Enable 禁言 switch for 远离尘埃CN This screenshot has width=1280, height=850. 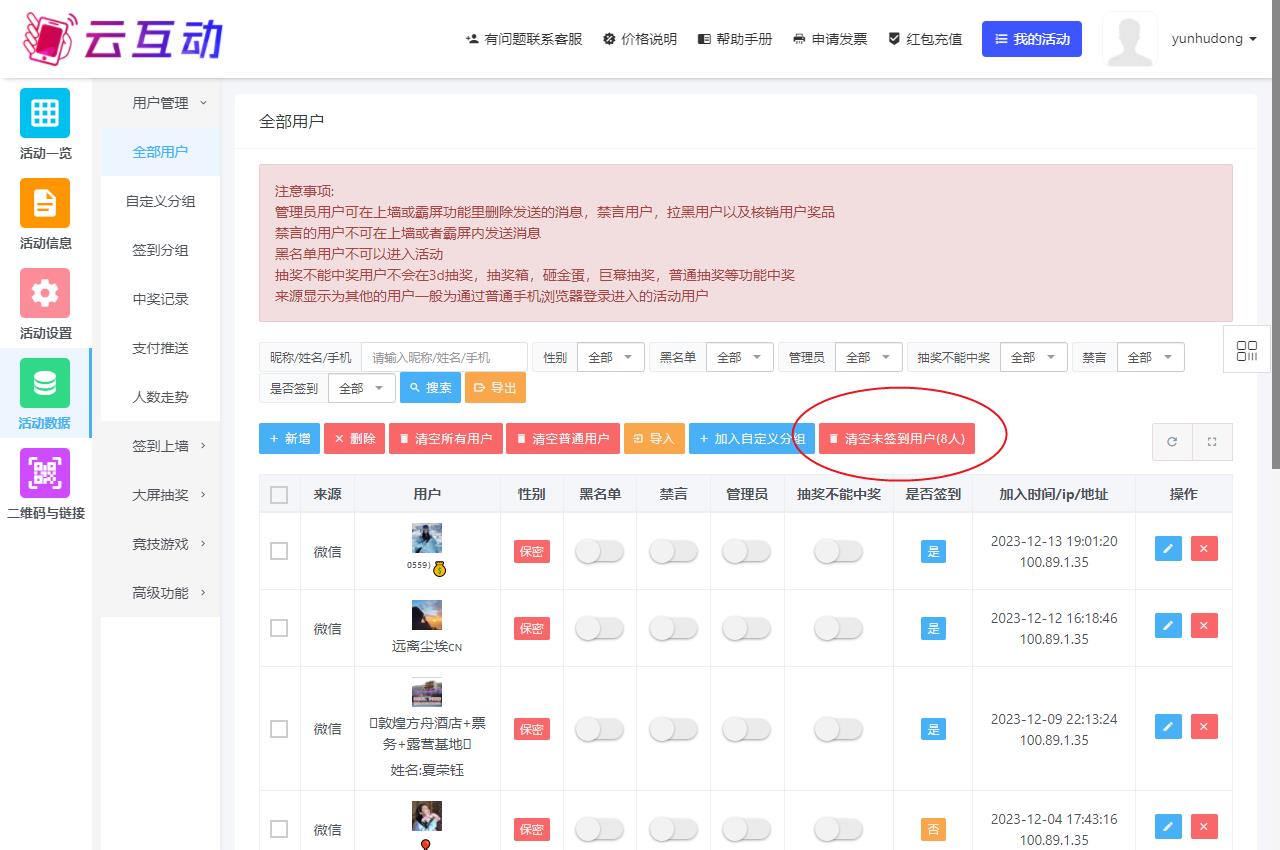pos(673,628)
